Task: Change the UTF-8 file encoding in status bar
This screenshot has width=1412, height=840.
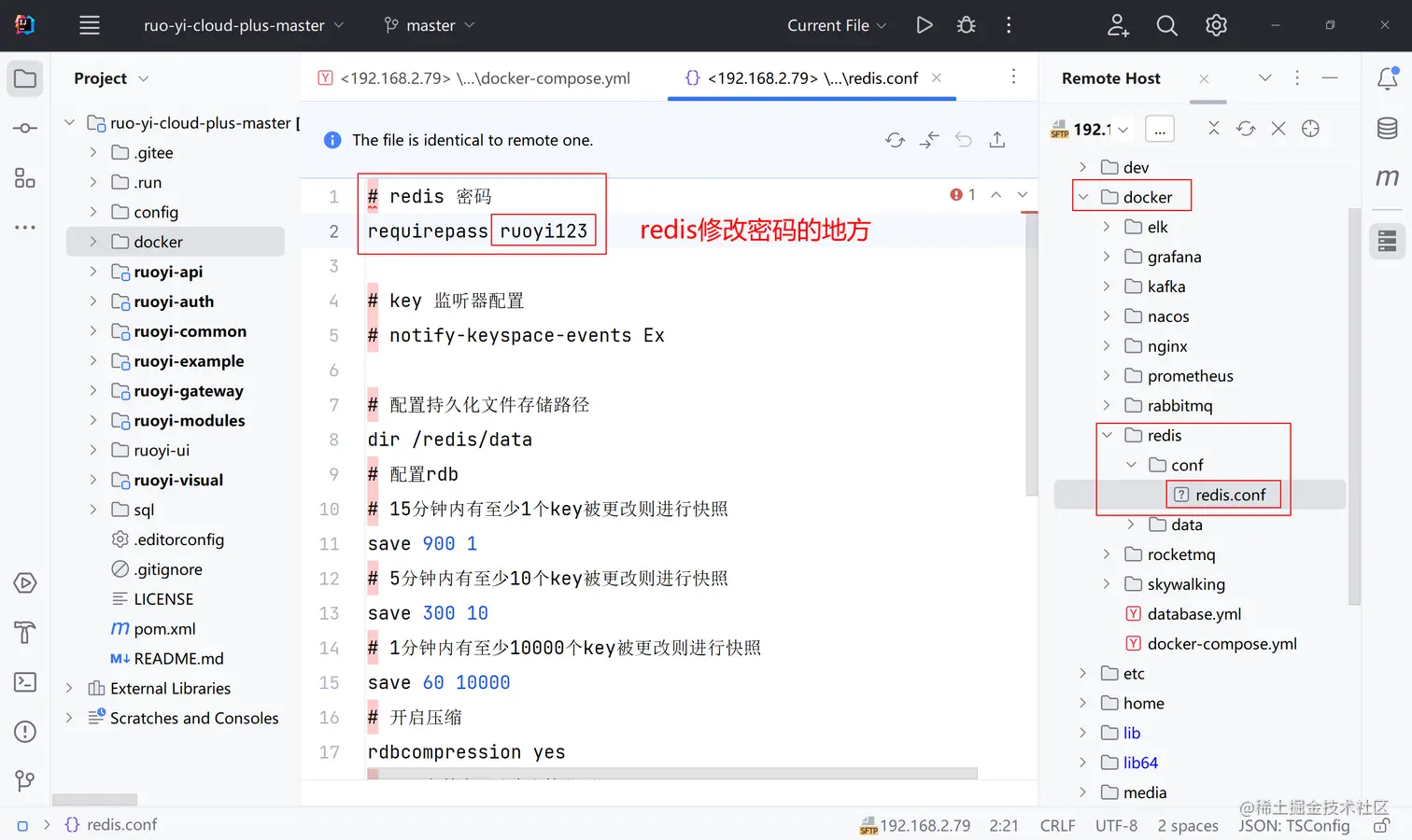Action: click(1116, 825)
